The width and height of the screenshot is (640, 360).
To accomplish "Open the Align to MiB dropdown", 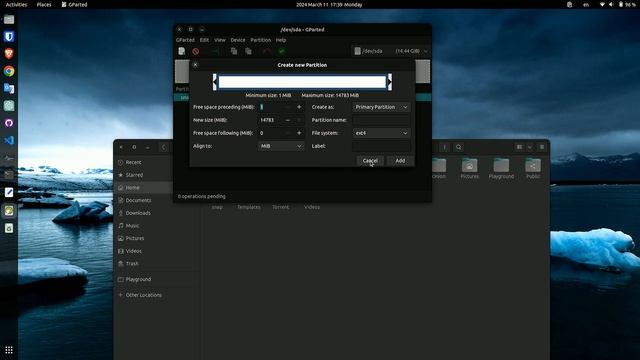I will [x=281, y=146].
